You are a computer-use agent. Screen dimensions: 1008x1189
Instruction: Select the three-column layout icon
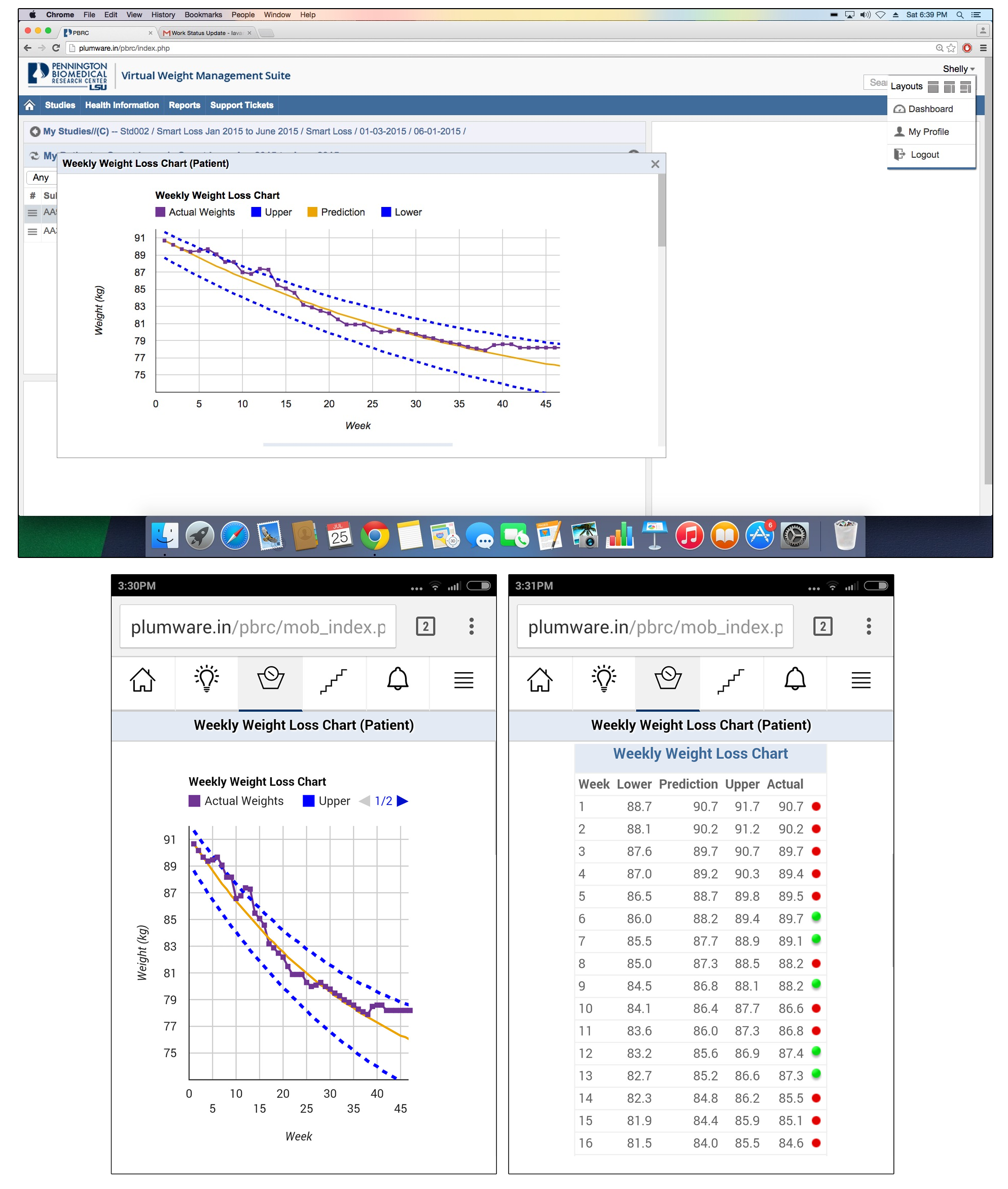tap(965, 87)
